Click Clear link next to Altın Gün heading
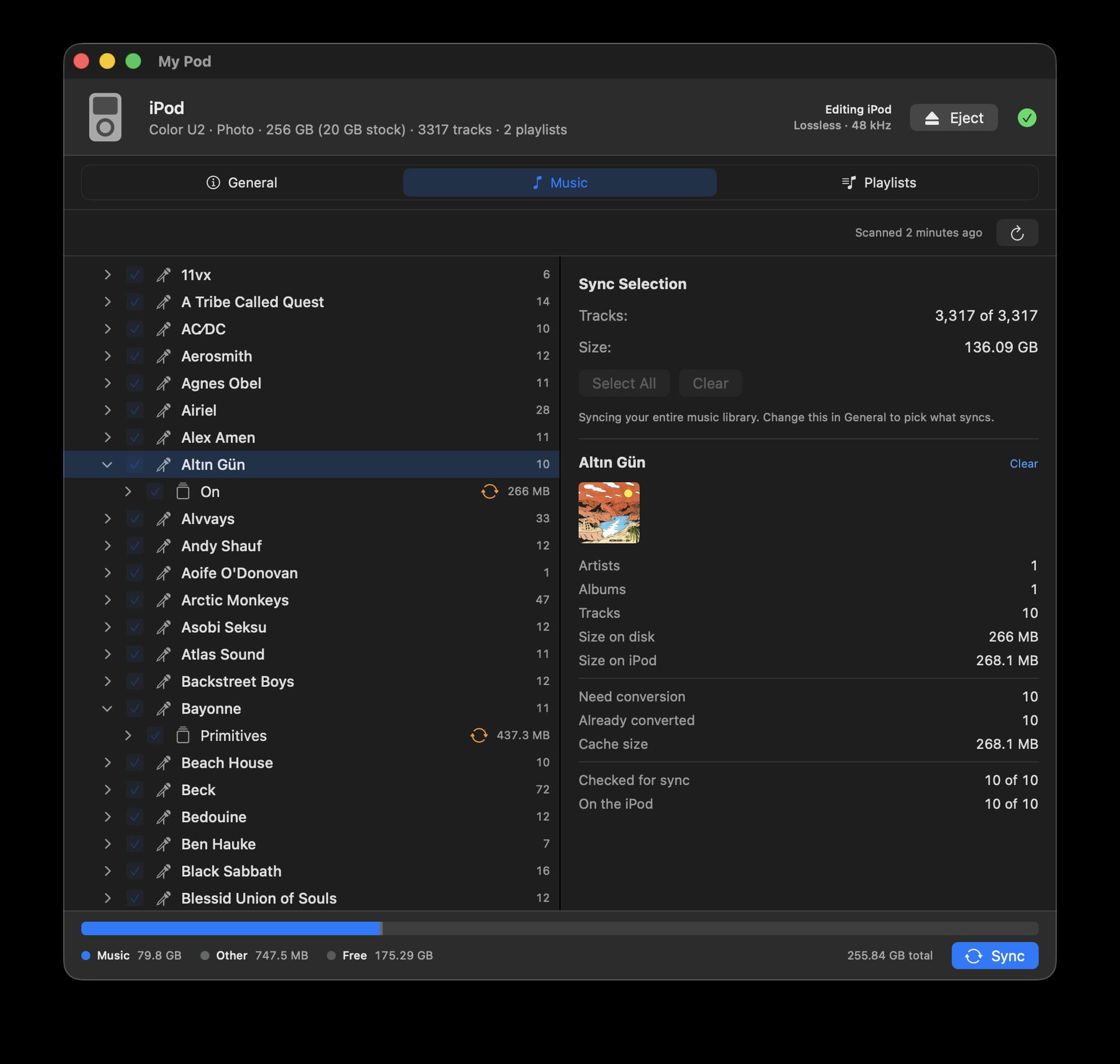The image size is (1120, 1064). (x=1024, y=464)
